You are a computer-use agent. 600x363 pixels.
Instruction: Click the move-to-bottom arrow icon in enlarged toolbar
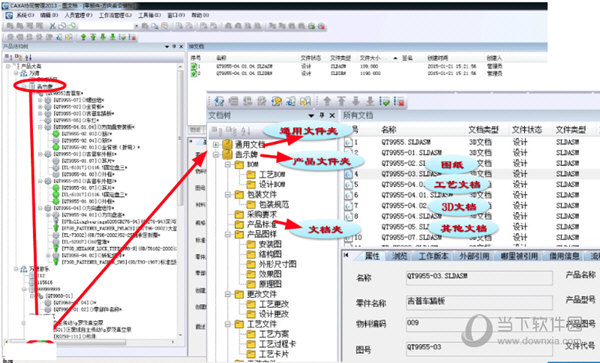click(370, 101)
